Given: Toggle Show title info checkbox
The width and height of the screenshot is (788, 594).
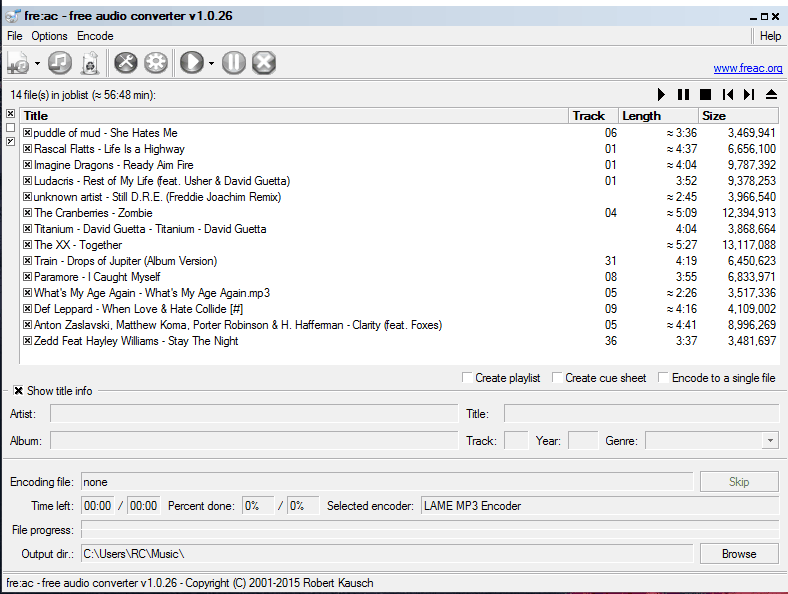Looking at the screenshot, I should click(x=19, y=390).
